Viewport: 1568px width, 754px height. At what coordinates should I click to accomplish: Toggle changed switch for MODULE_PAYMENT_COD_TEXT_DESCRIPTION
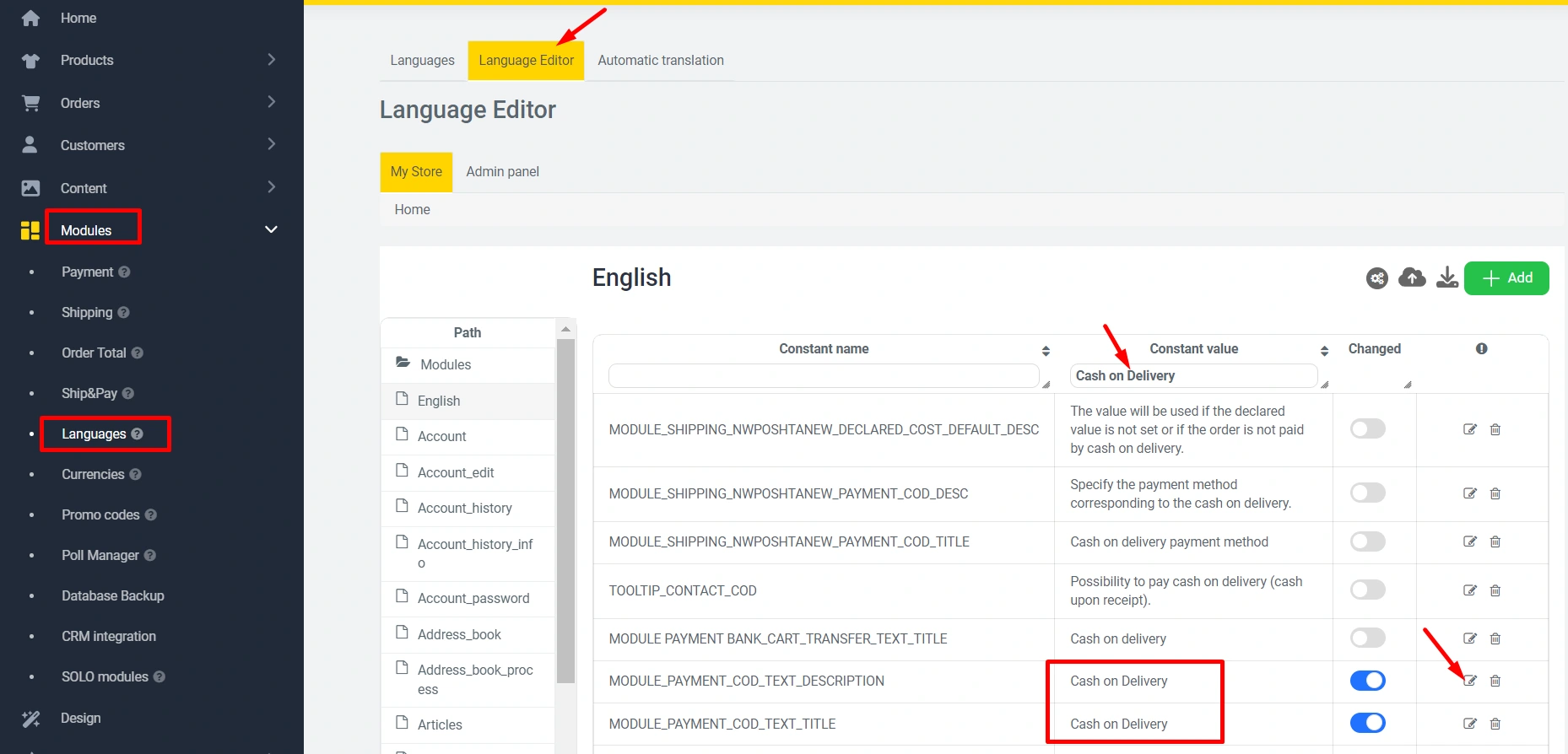pos(1367,681)
